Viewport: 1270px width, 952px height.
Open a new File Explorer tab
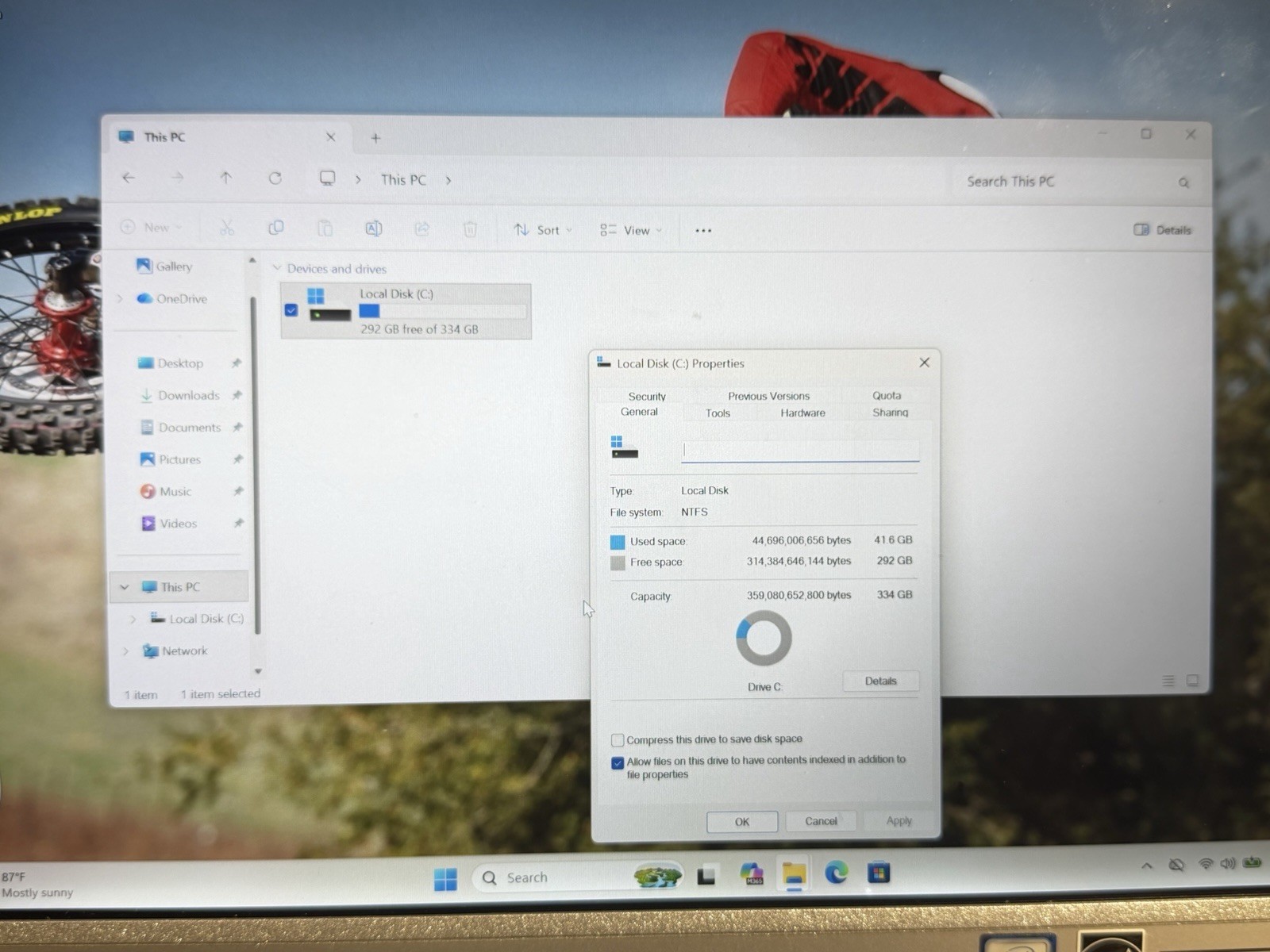[376, 137]
